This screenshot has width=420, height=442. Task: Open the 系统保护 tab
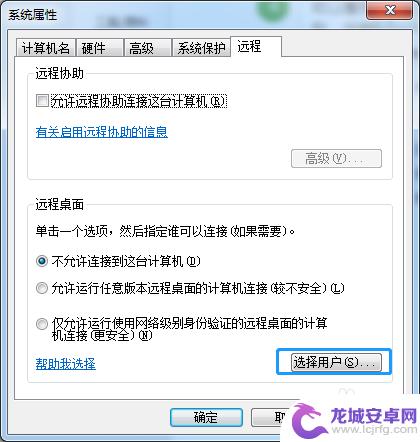[201, 48]
